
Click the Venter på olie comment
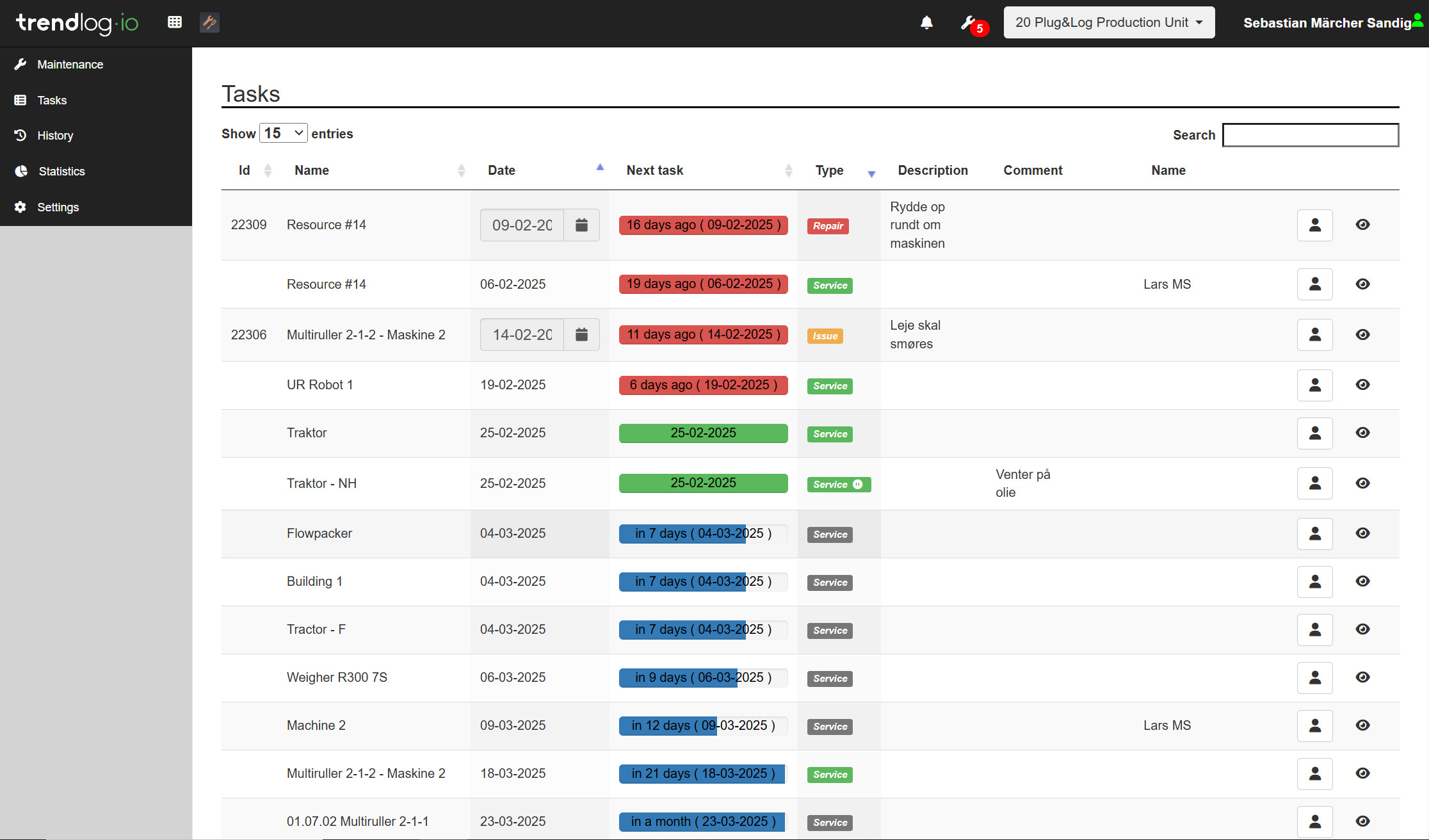1023,484
